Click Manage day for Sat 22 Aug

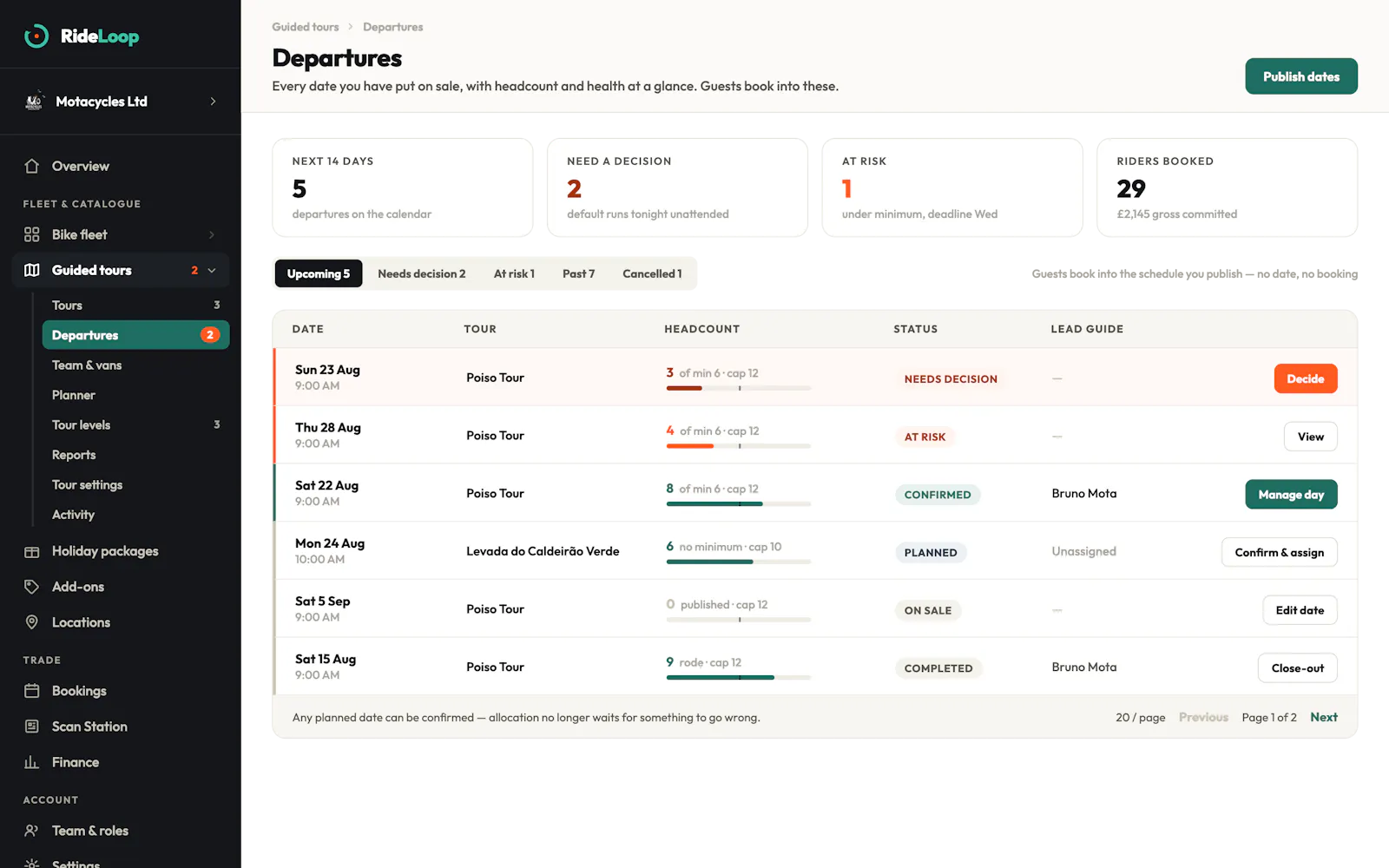click(x=1292, y=495)
